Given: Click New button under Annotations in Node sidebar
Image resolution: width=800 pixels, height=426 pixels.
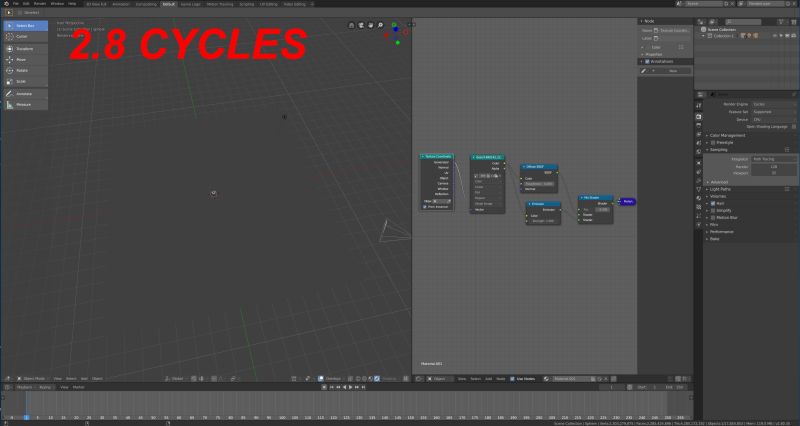Looking at the screenshot, I should (673, 71).
